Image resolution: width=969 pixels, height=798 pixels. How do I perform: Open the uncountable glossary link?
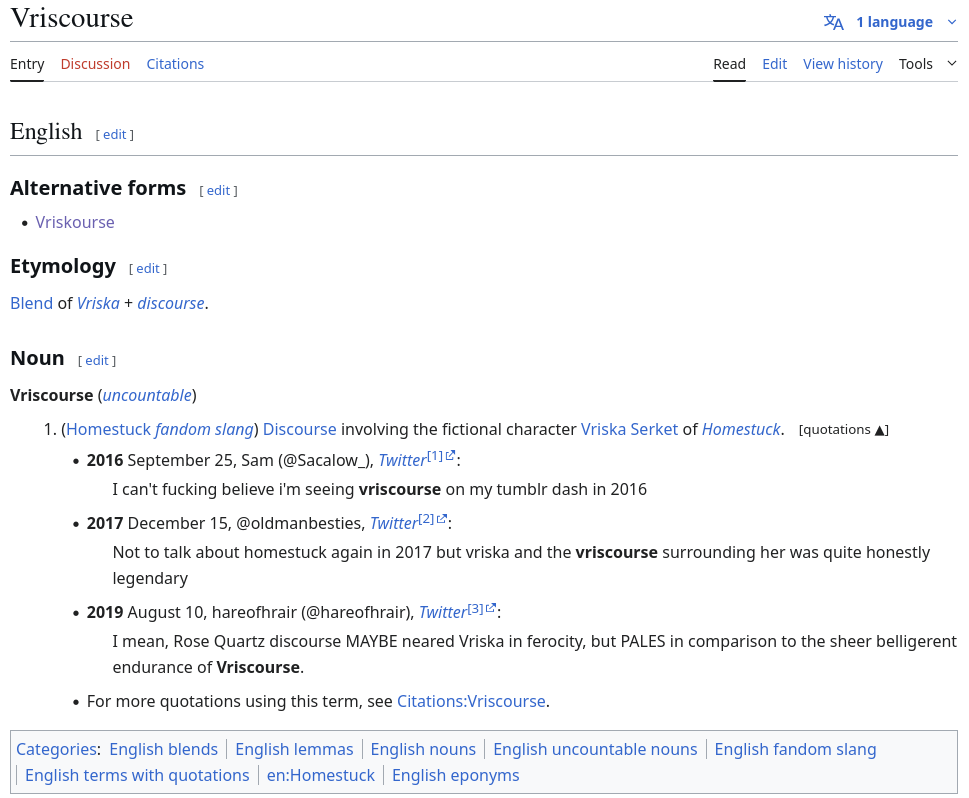(x=147, y=395)
